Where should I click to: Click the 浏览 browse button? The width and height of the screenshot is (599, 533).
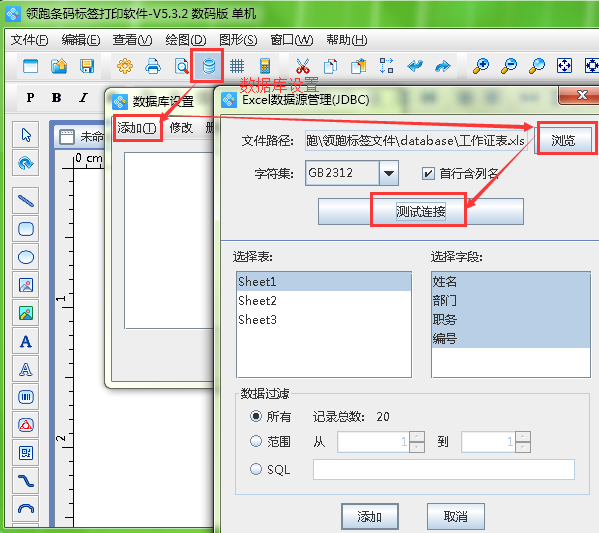[563, 141]
